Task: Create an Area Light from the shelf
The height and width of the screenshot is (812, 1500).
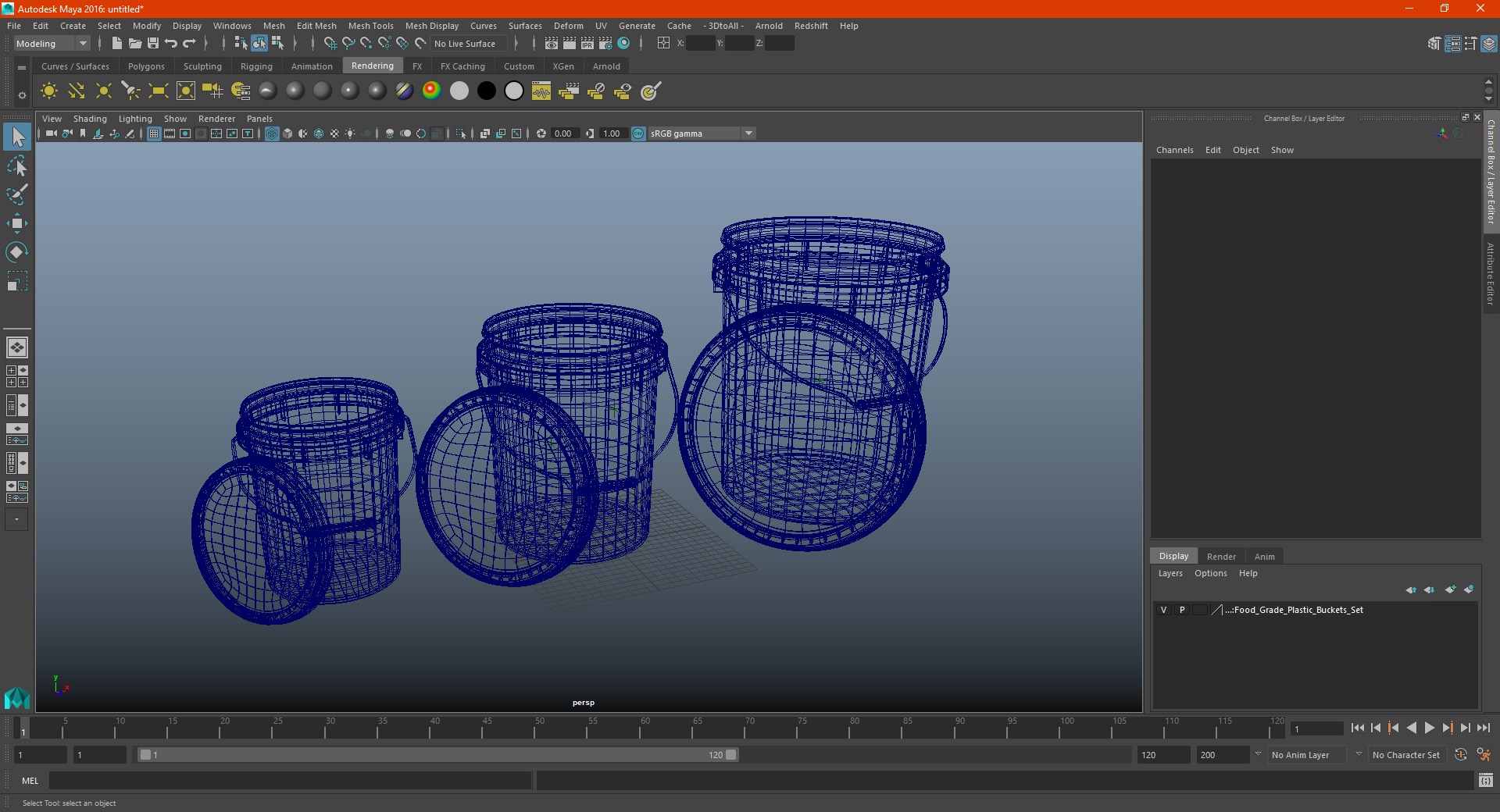Action: (159, 91)
